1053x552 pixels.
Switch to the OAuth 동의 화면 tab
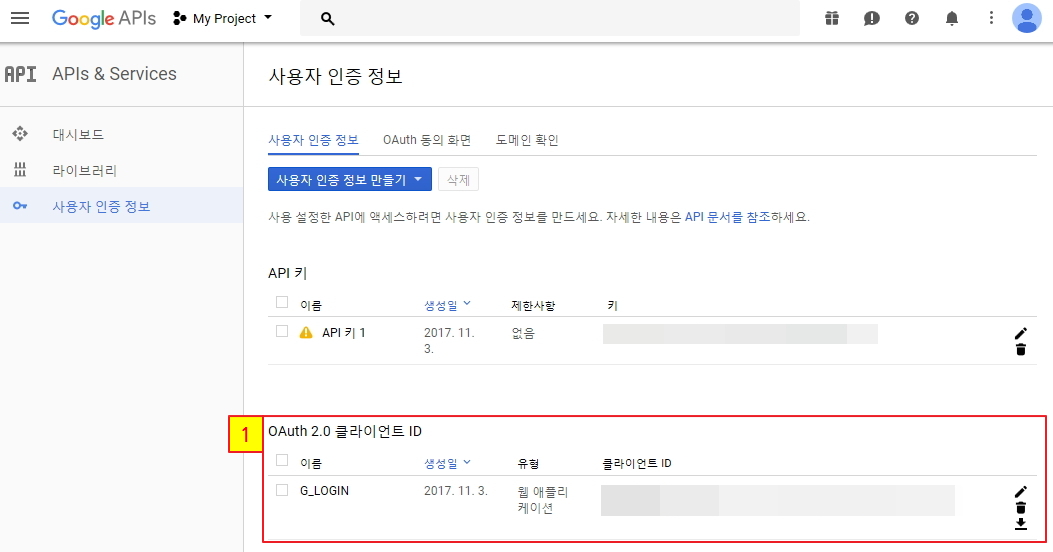(426, 140)
